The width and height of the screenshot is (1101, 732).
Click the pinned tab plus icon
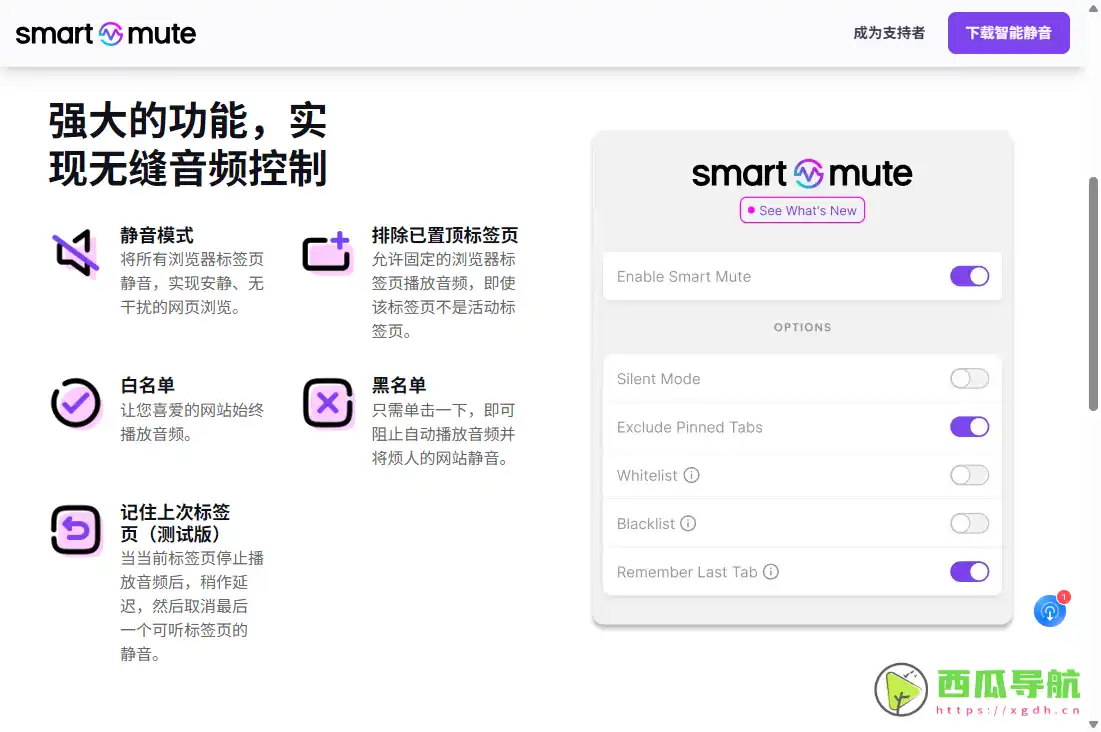[327, 252]
